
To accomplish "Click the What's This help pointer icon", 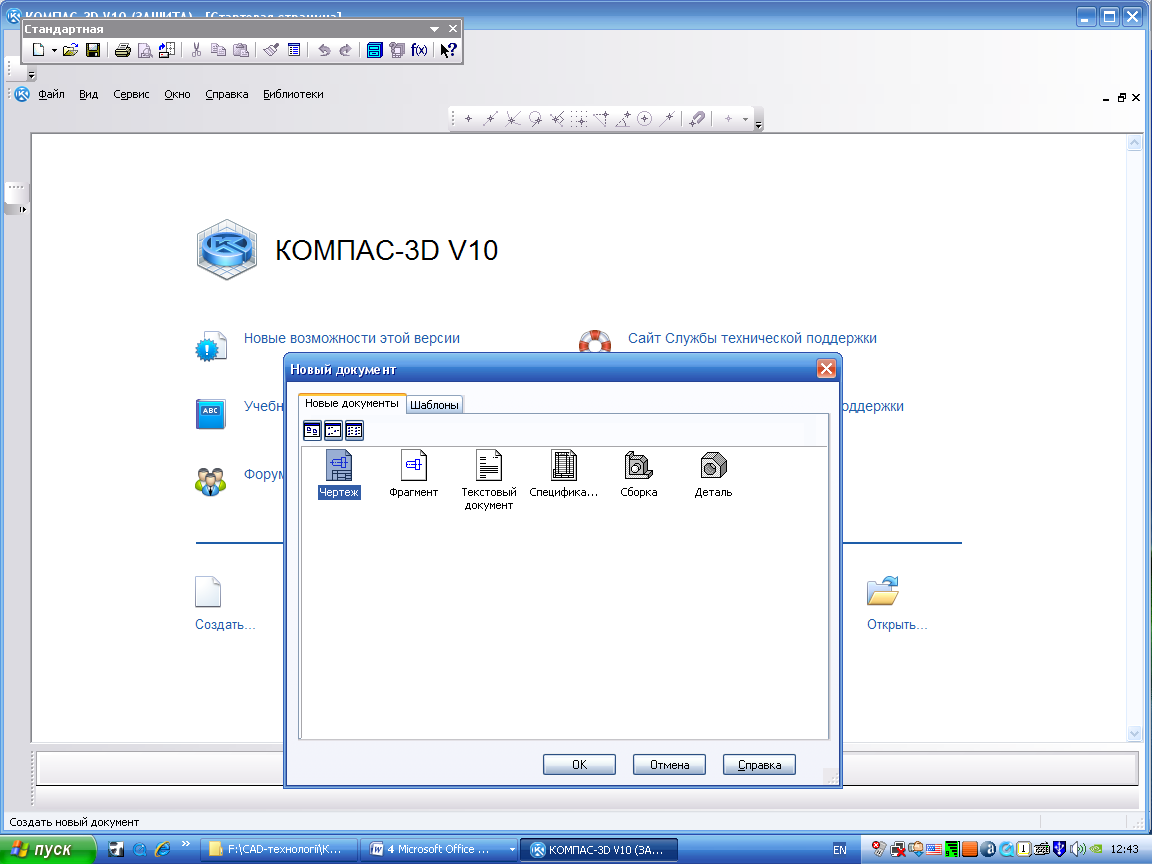I will pyautogui.click(x=448, y=50).
